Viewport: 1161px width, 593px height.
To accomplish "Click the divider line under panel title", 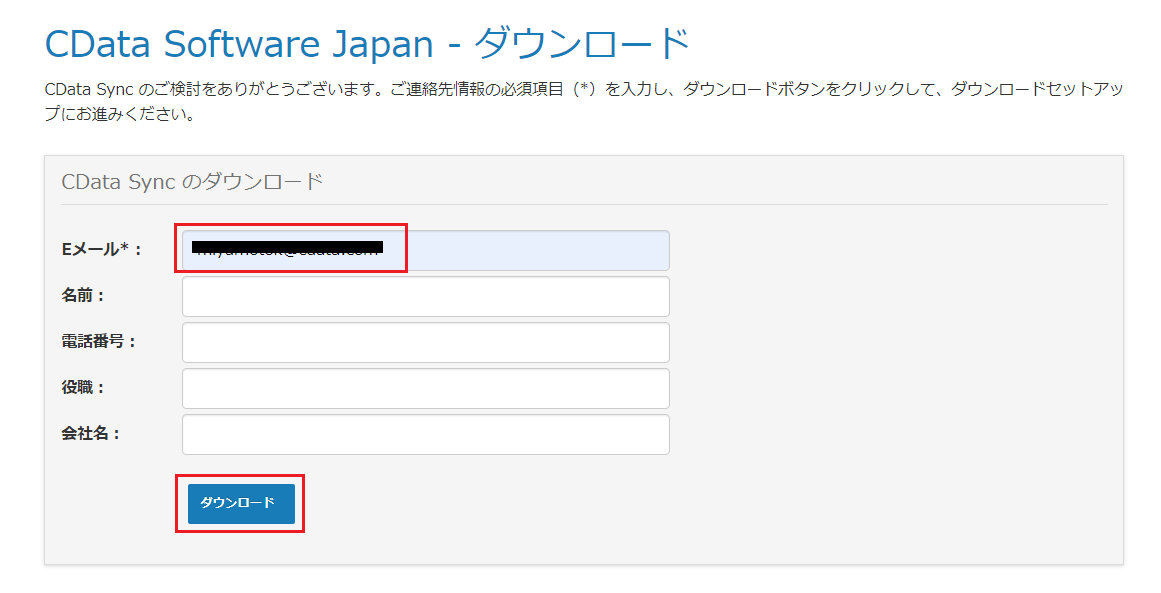I will tap(584, 204).
